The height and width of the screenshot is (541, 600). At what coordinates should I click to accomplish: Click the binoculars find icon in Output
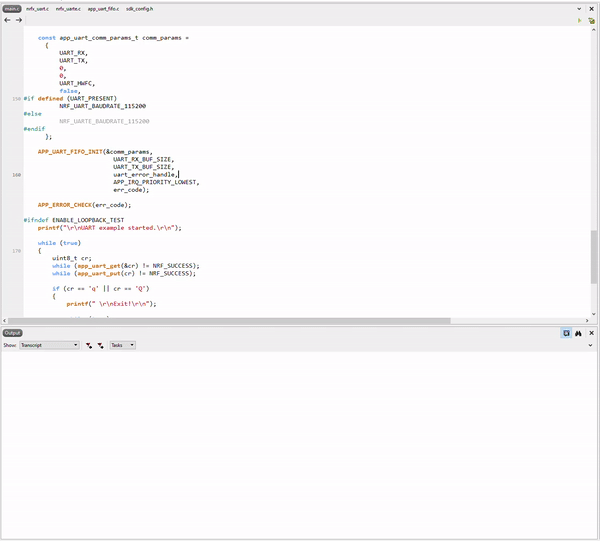click(x=578, y=333)
